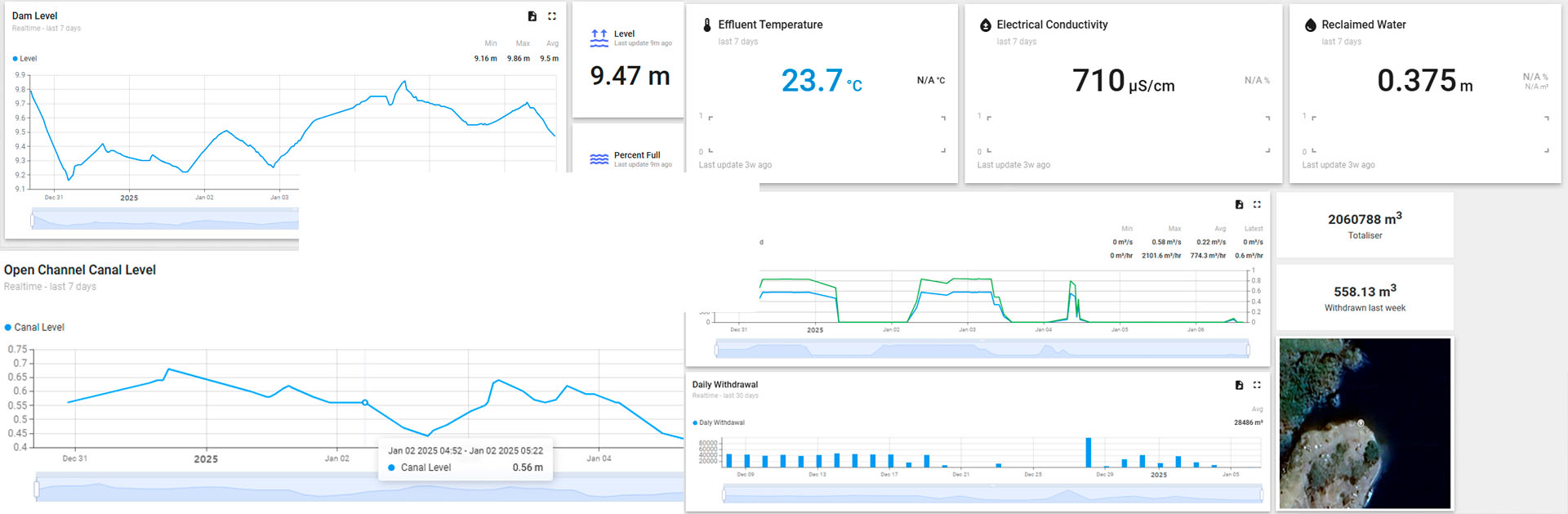Click the Percent Full waves icon
The height and width of the screenshot is (514, 1568).
[x=599, y=159]
